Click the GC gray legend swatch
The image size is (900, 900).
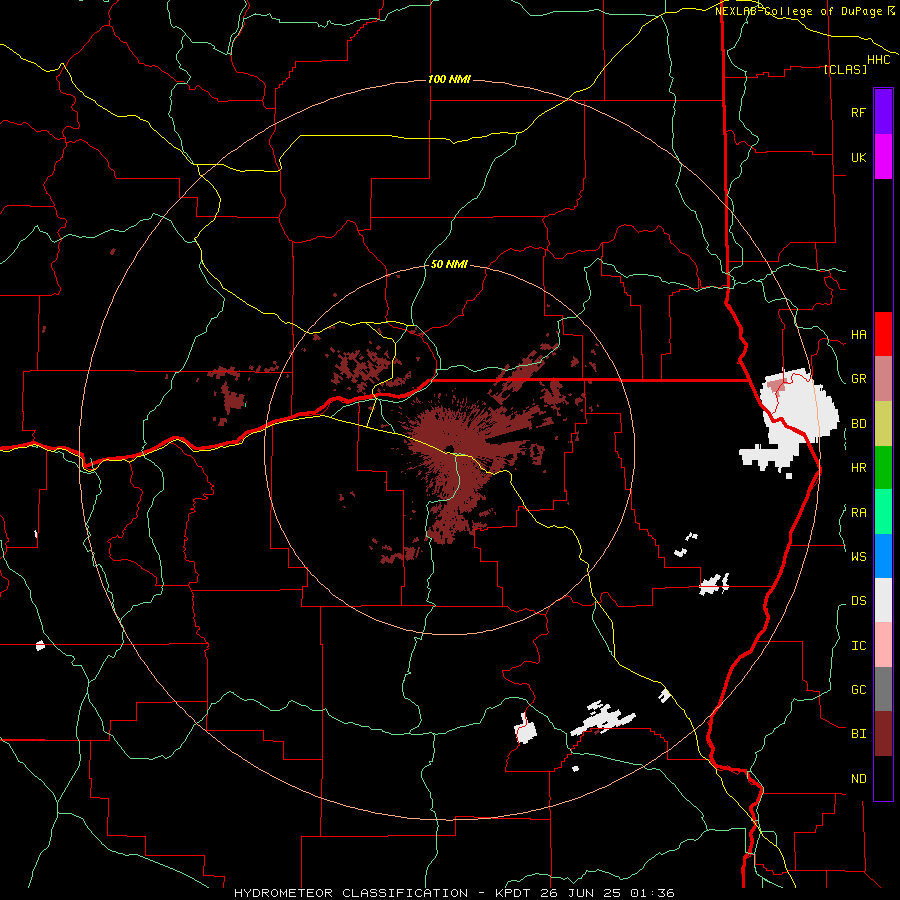point(883,689)
